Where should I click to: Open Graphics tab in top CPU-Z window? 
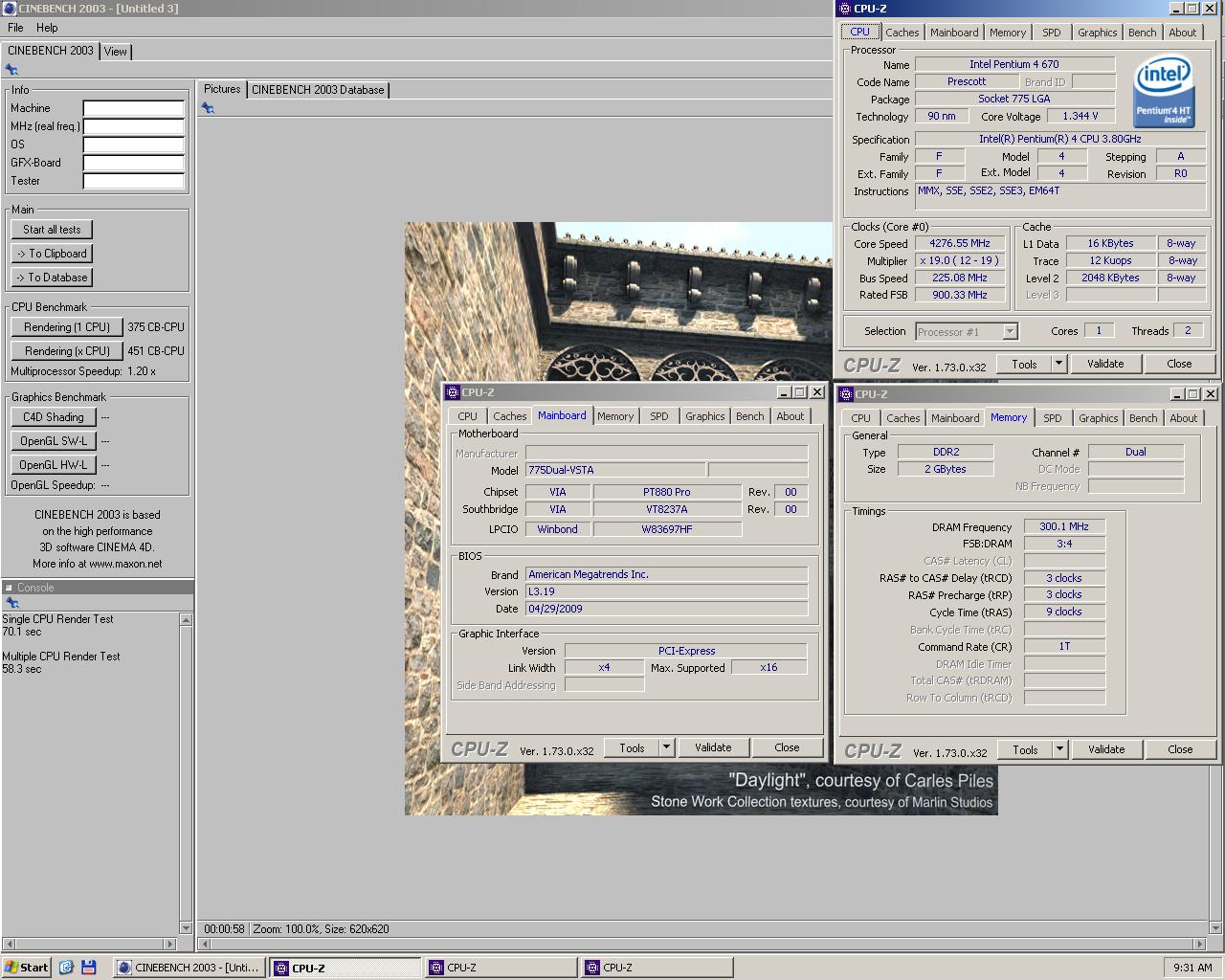point(1097,33)
